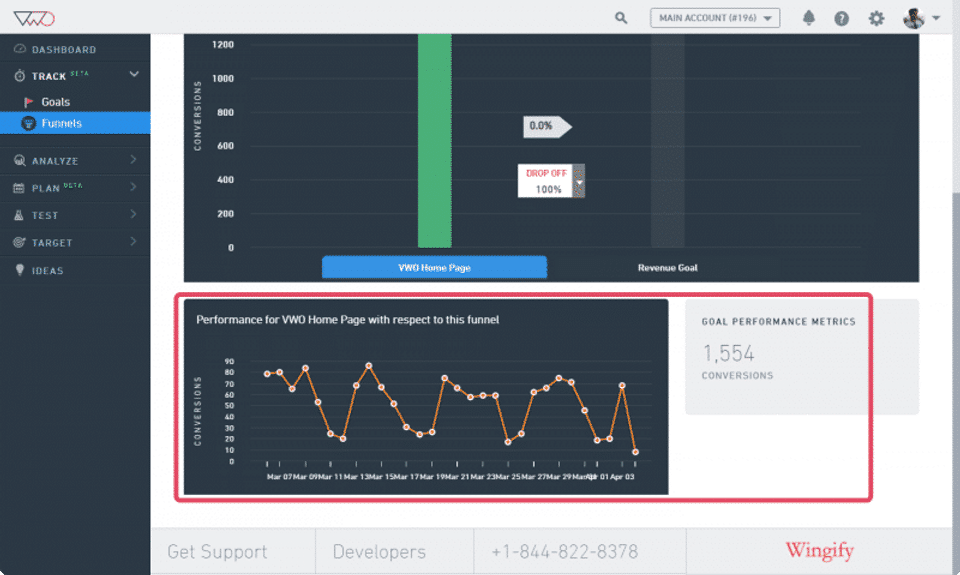Viewport: 960px width, 575px height.
Task: Select the Revenue Goal funnel step
Action: pos(667,268)
